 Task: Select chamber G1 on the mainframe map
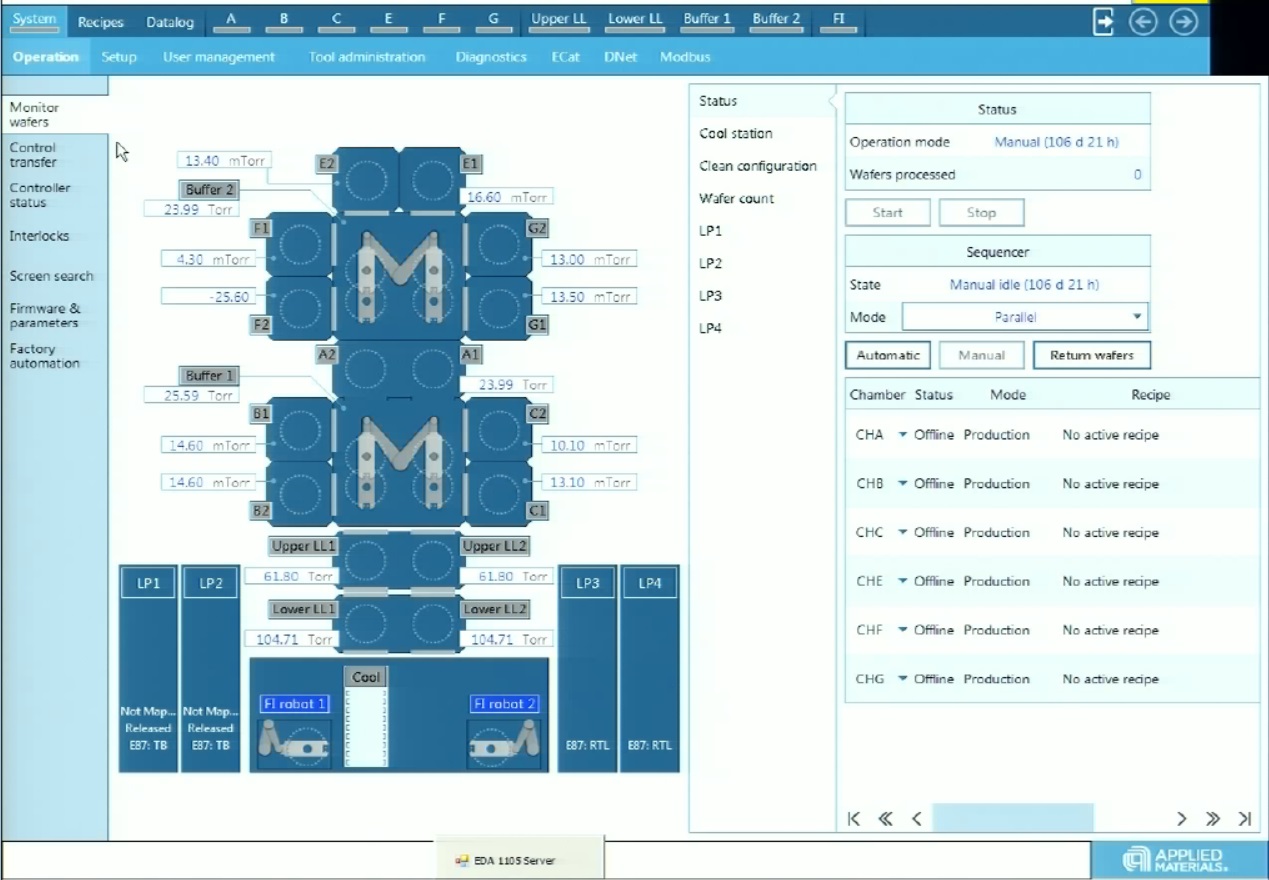coord(499,307)
